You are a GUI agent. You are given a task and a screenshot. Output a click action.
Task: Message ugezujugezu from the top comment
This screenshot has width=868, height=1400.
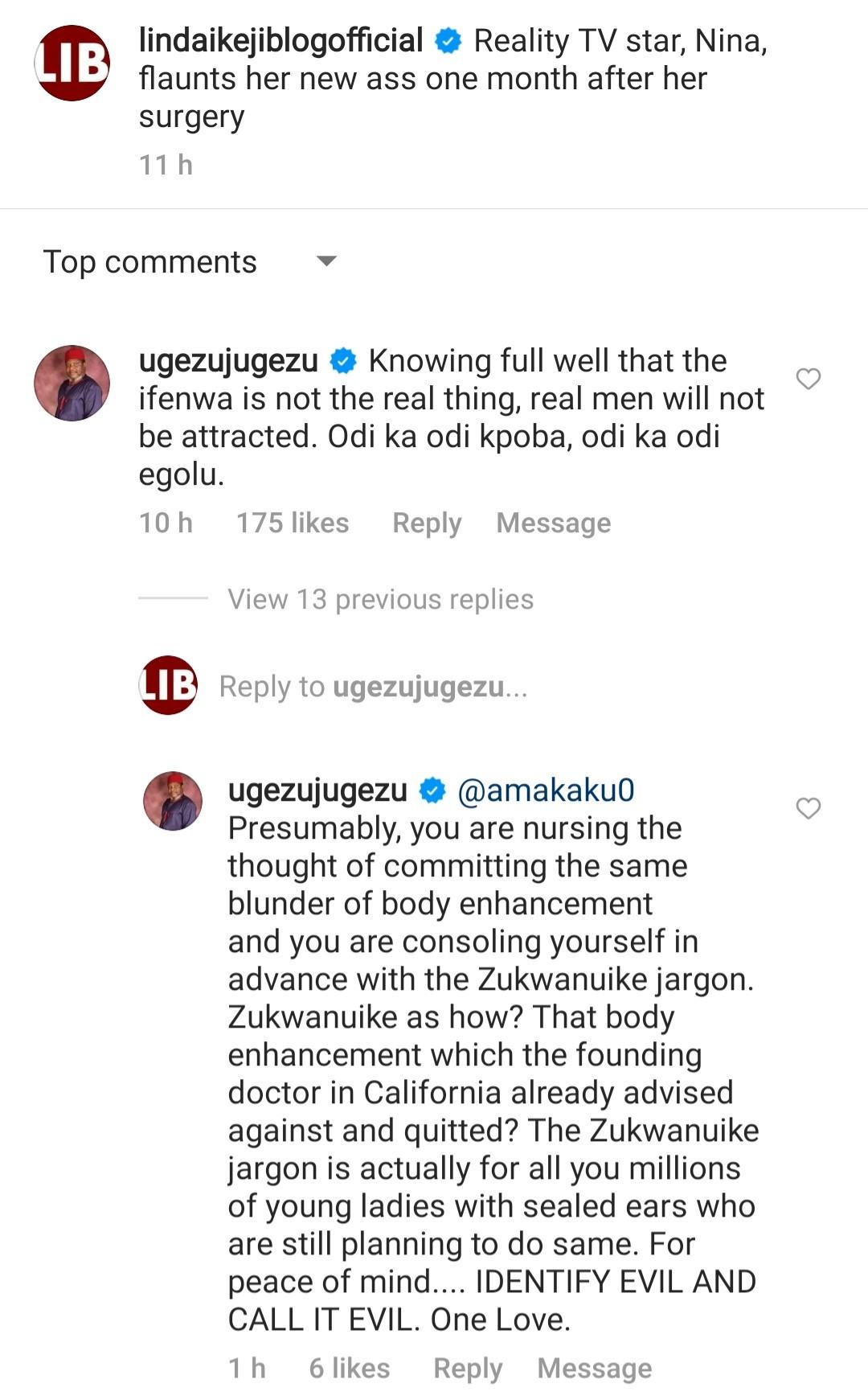(553, 523)
